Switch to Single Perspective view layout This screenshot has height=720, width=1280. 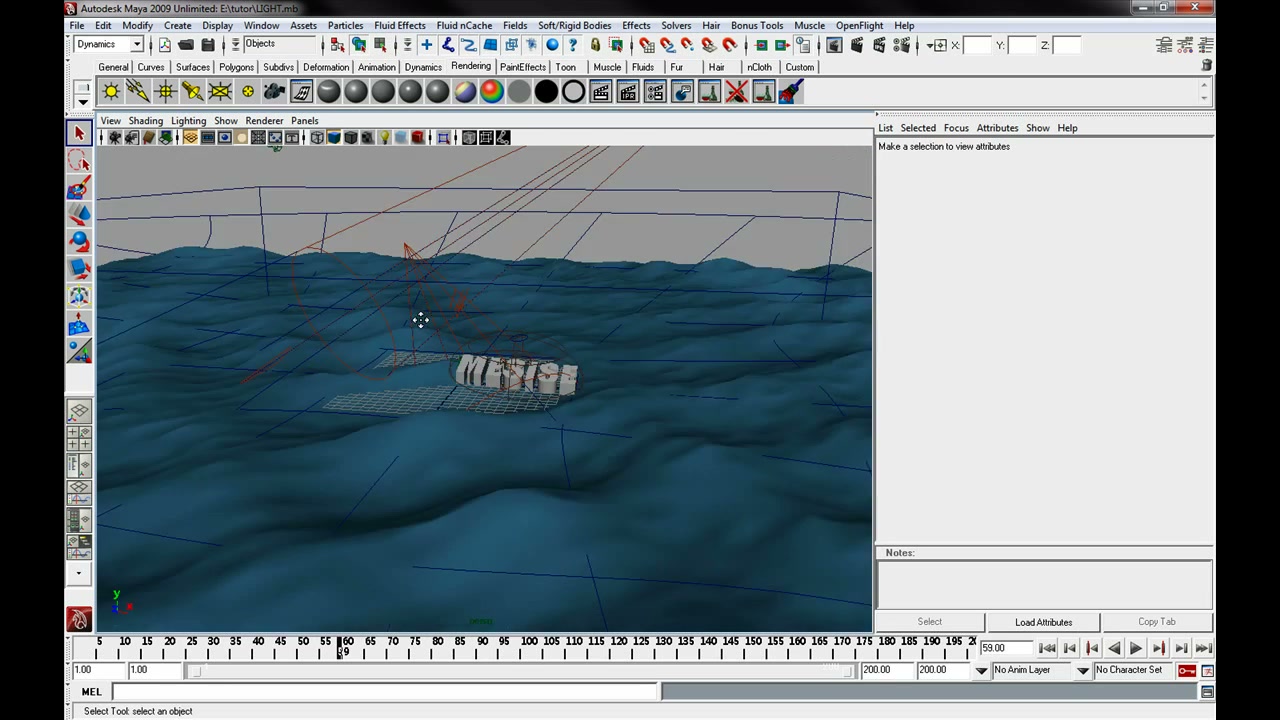[x=79, y=411]
